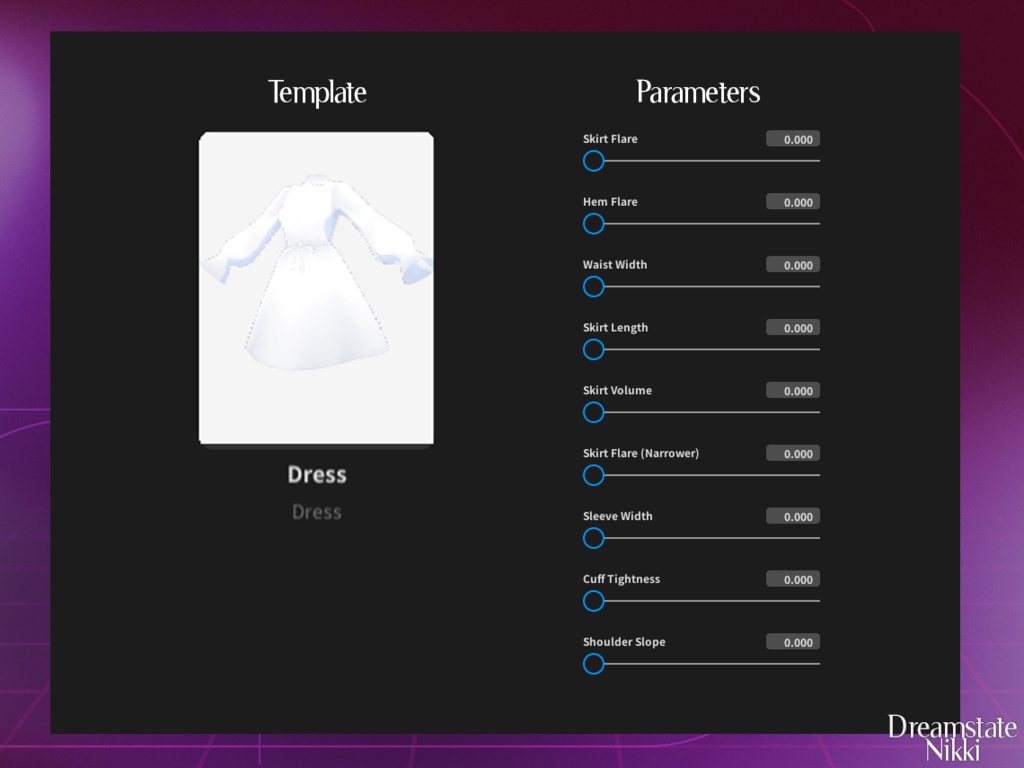Edit the Skirt Length value box

792,327
